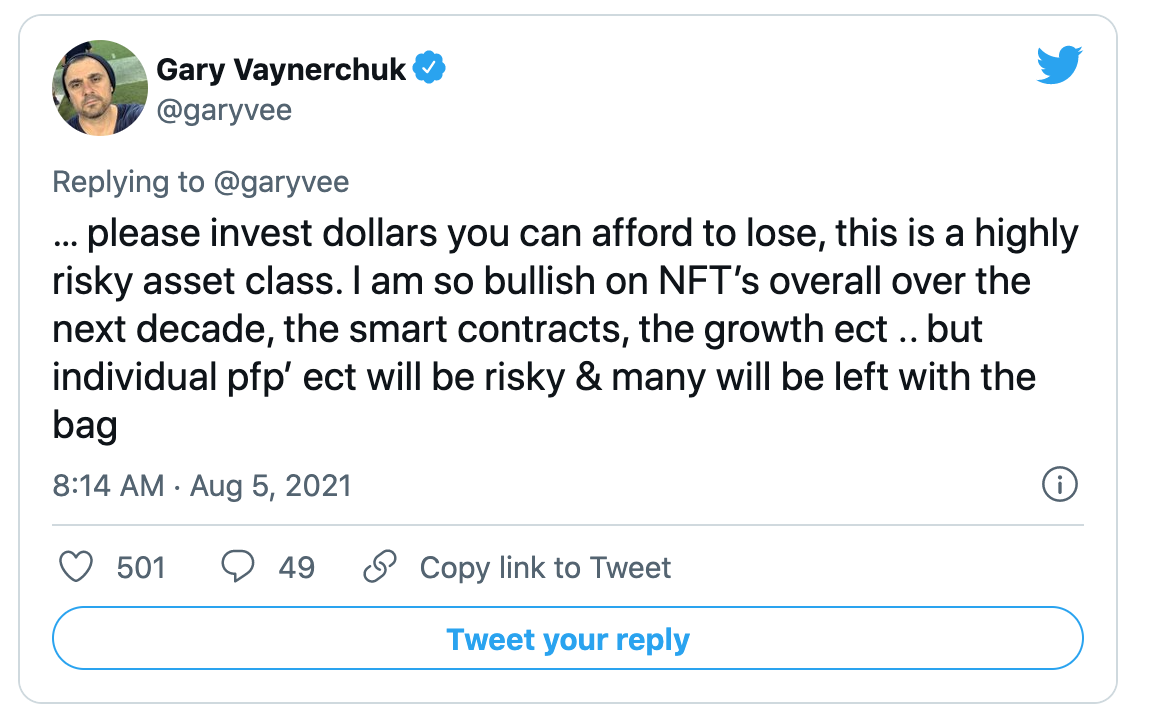Click the 49 replies count

296,567
